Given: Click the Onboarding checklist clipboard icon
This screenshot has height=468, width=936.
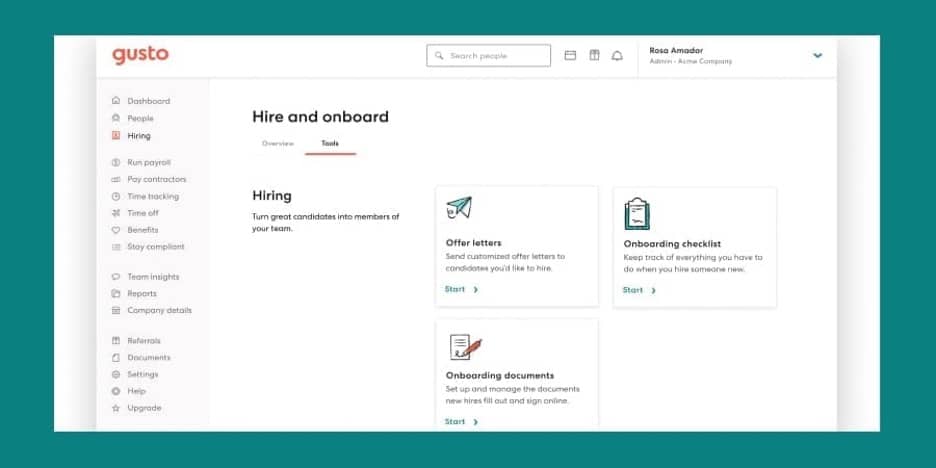Looking at the screenshot, I should coord(636,213).
